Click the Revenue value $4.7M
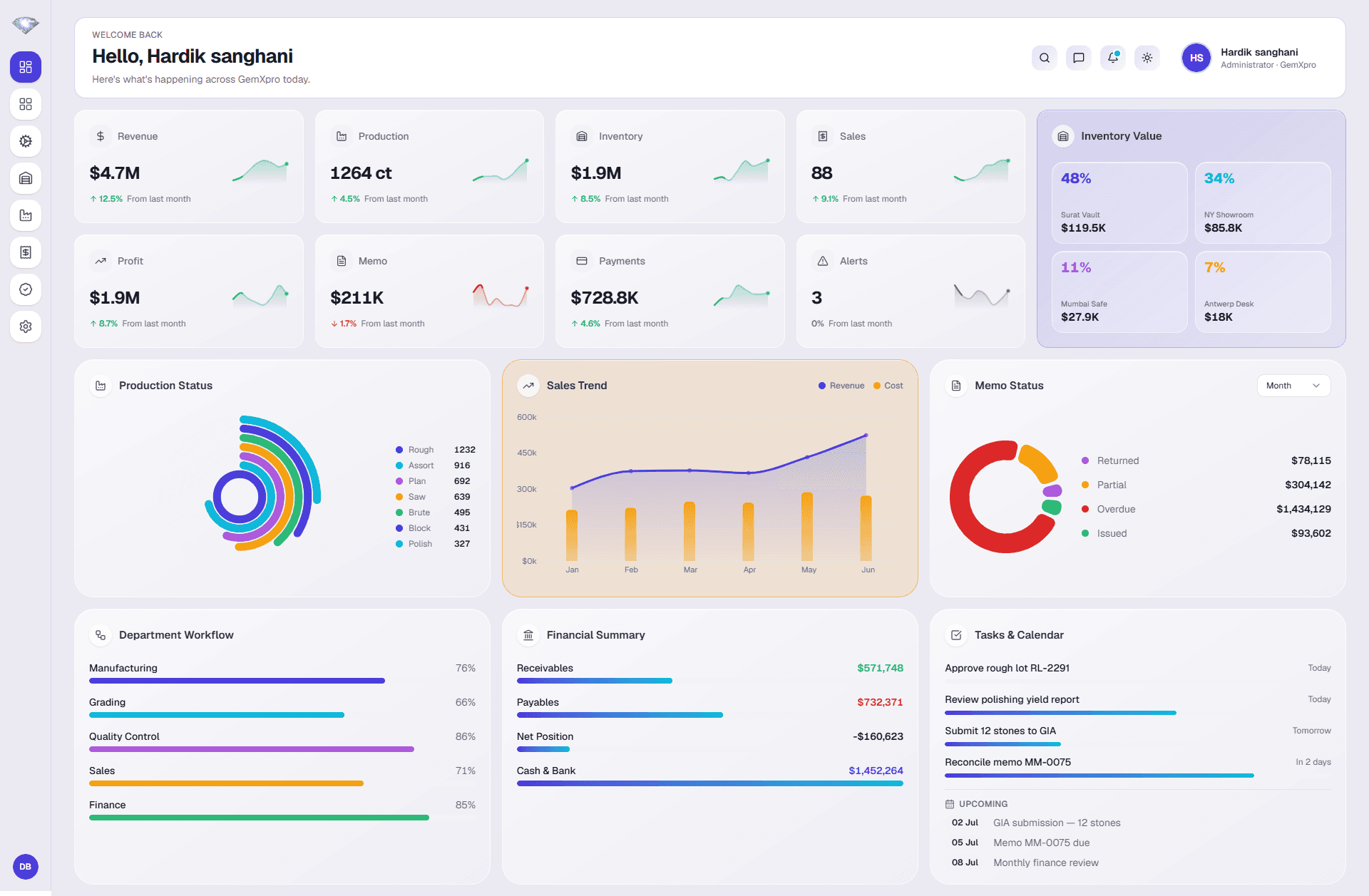 click(115, 173)
